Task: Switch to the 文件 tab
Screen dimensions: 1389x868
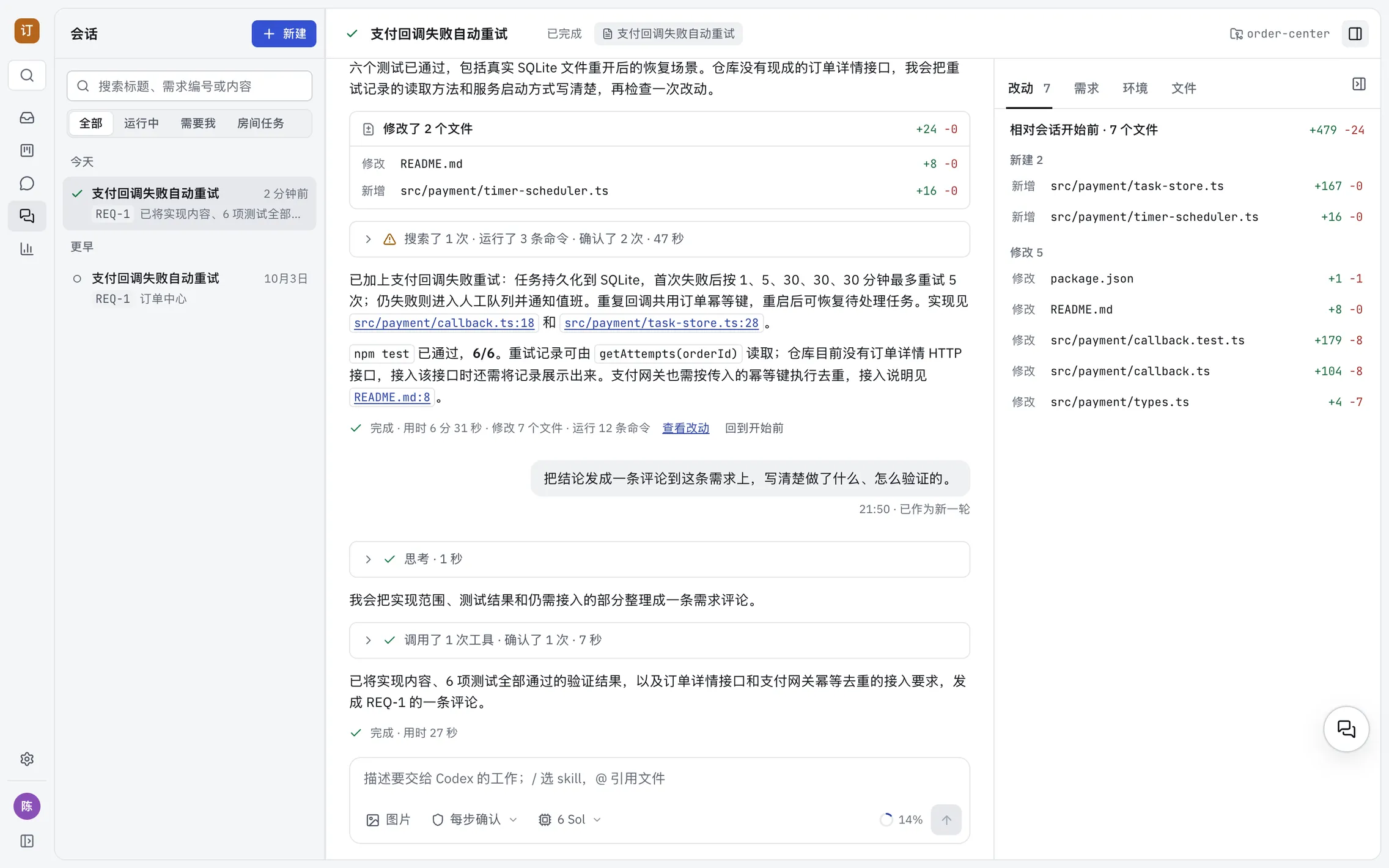Action: click(1184, 89)
